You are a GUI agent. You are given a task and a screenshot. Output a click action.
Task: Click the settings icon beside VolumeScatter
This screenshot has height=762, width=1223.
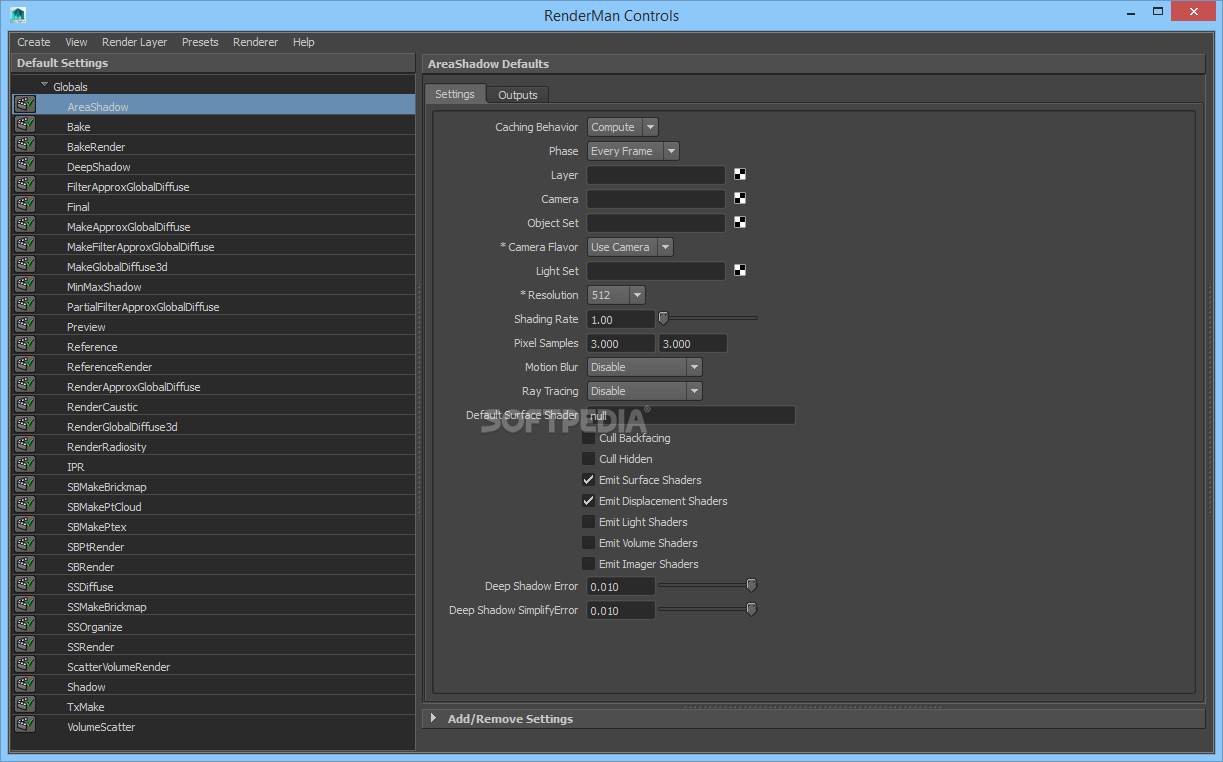click(x=25, y=724)
